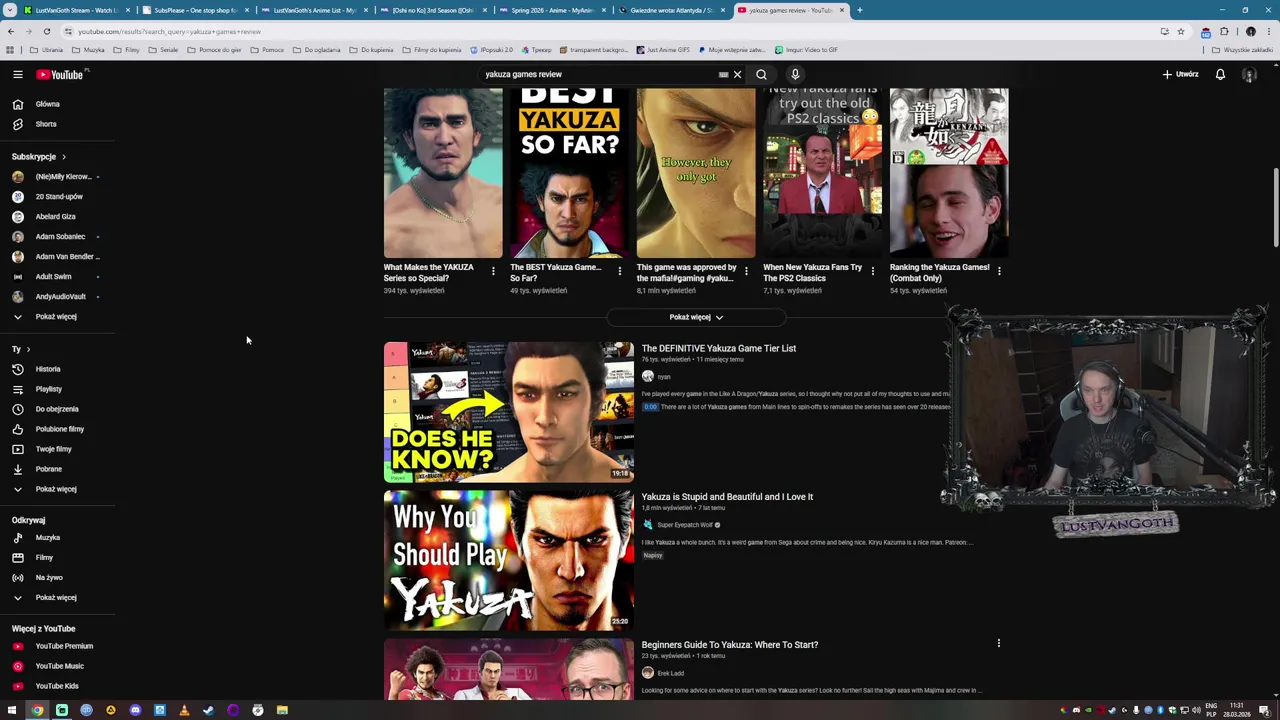Screen dimensions: 1280x720
Task: Open YouTube Music in sidebar
Action: tap(59, 666)
